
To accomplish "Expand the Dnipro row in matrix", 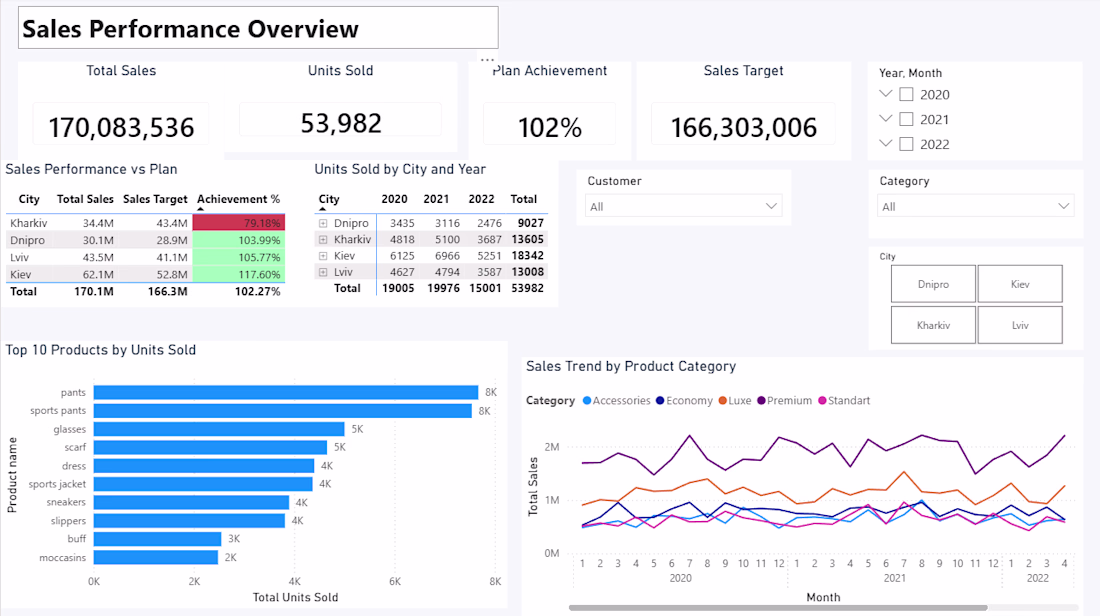I will [x=323, y=223].
